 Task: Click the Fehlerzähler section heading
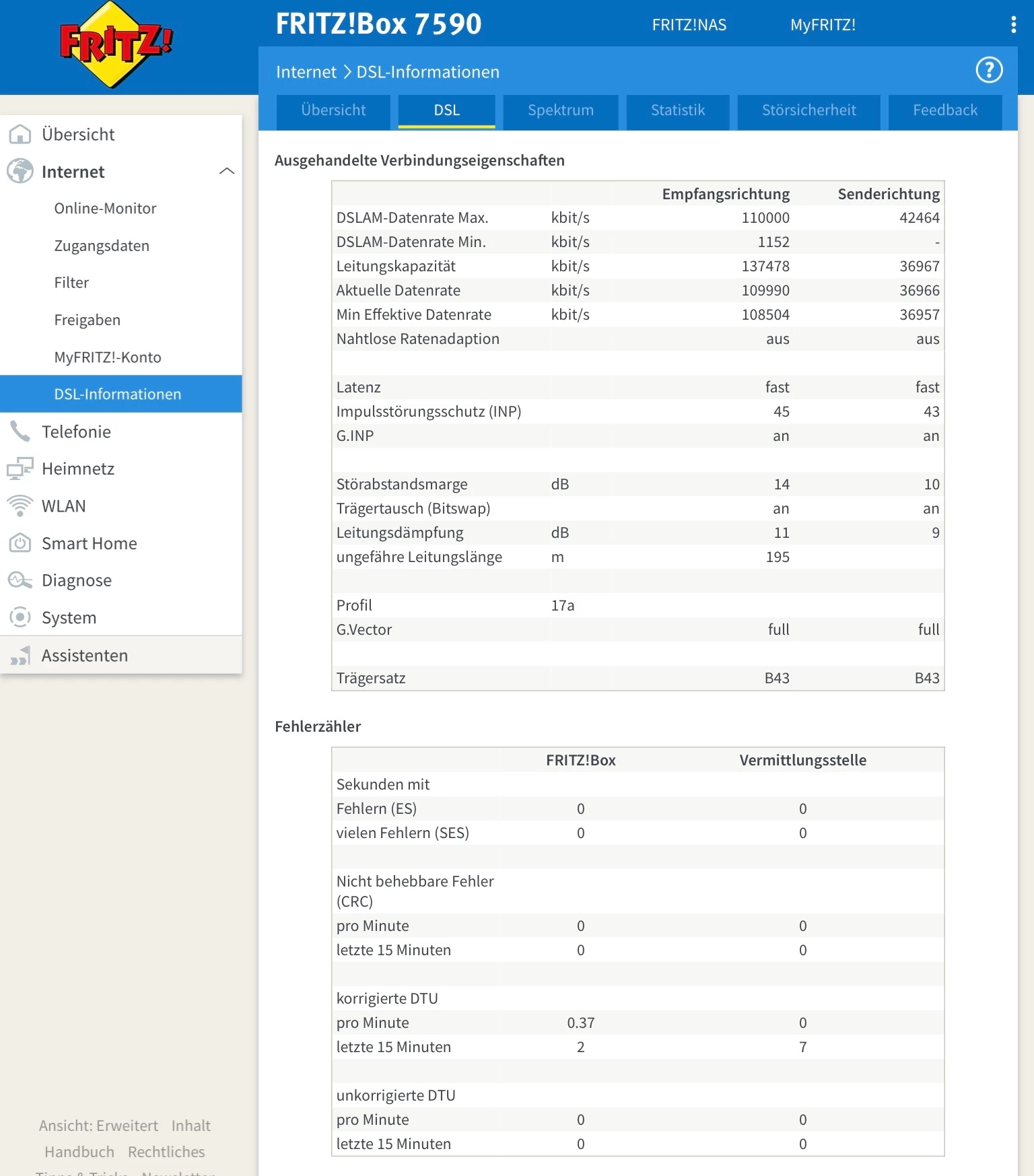318,726
